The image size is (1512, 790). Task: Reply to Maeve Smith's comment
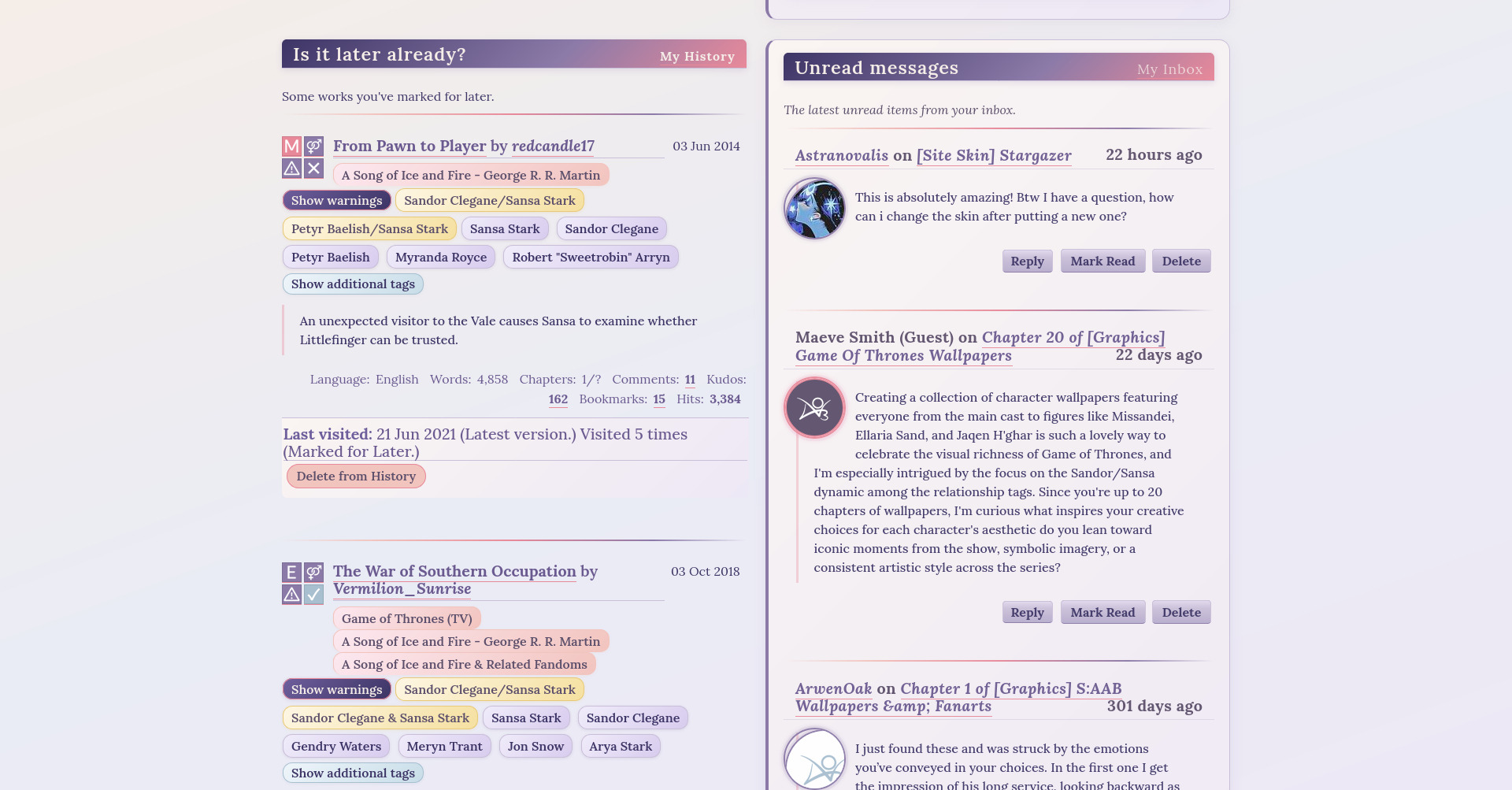click(x=1027, y=612)
